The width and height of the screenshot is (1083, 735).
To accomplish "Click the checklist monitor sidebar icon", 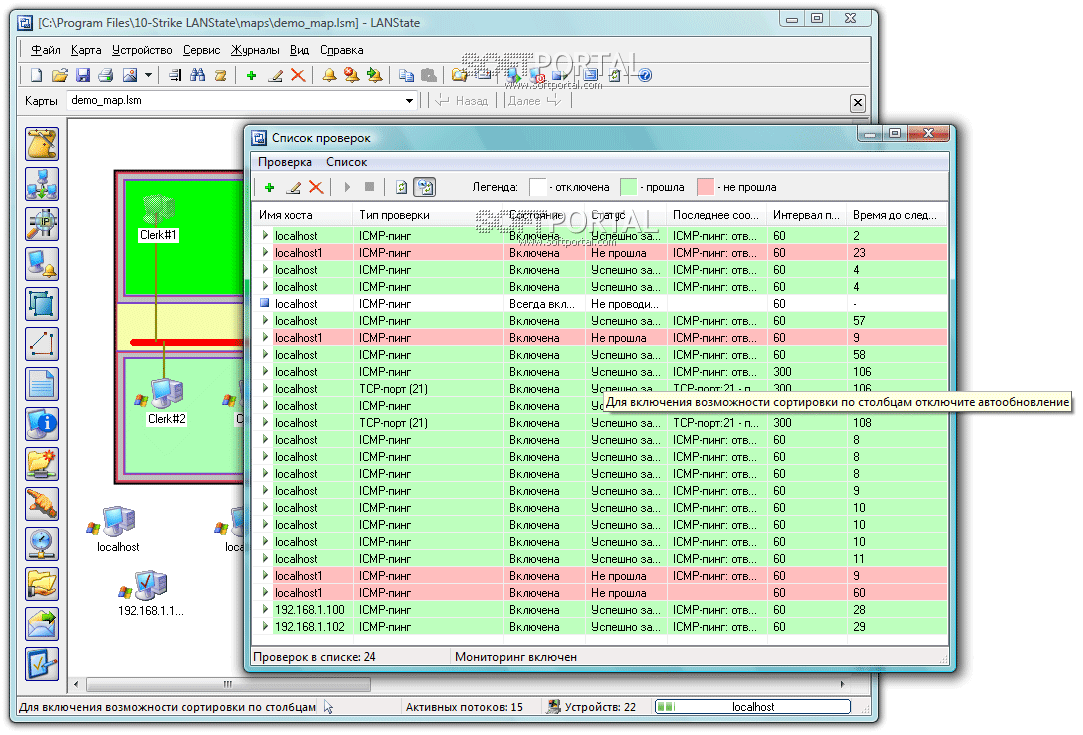I will pyautogui.click(x=42, y=664).
